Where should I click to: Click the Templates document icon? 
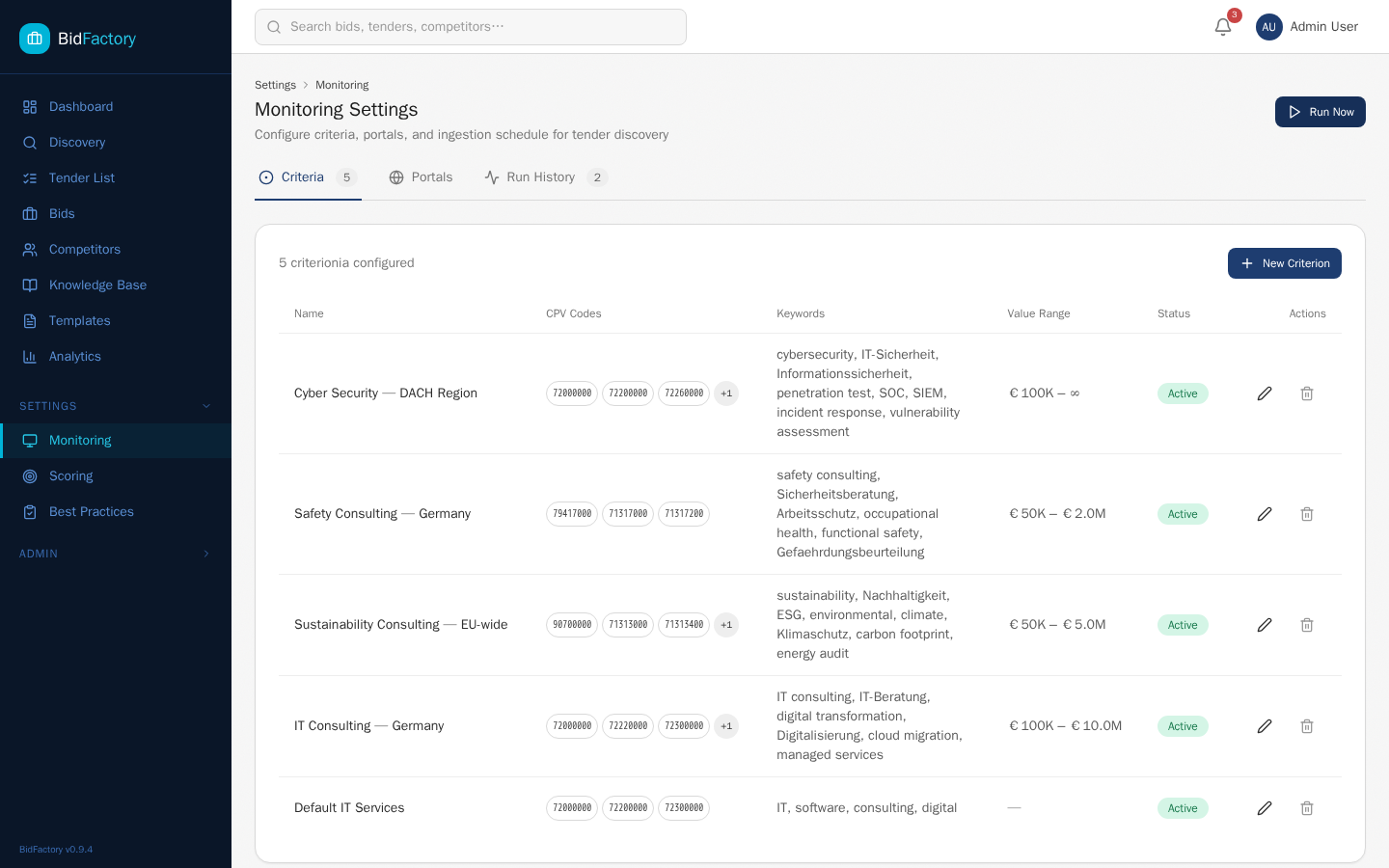pos(30,321)
